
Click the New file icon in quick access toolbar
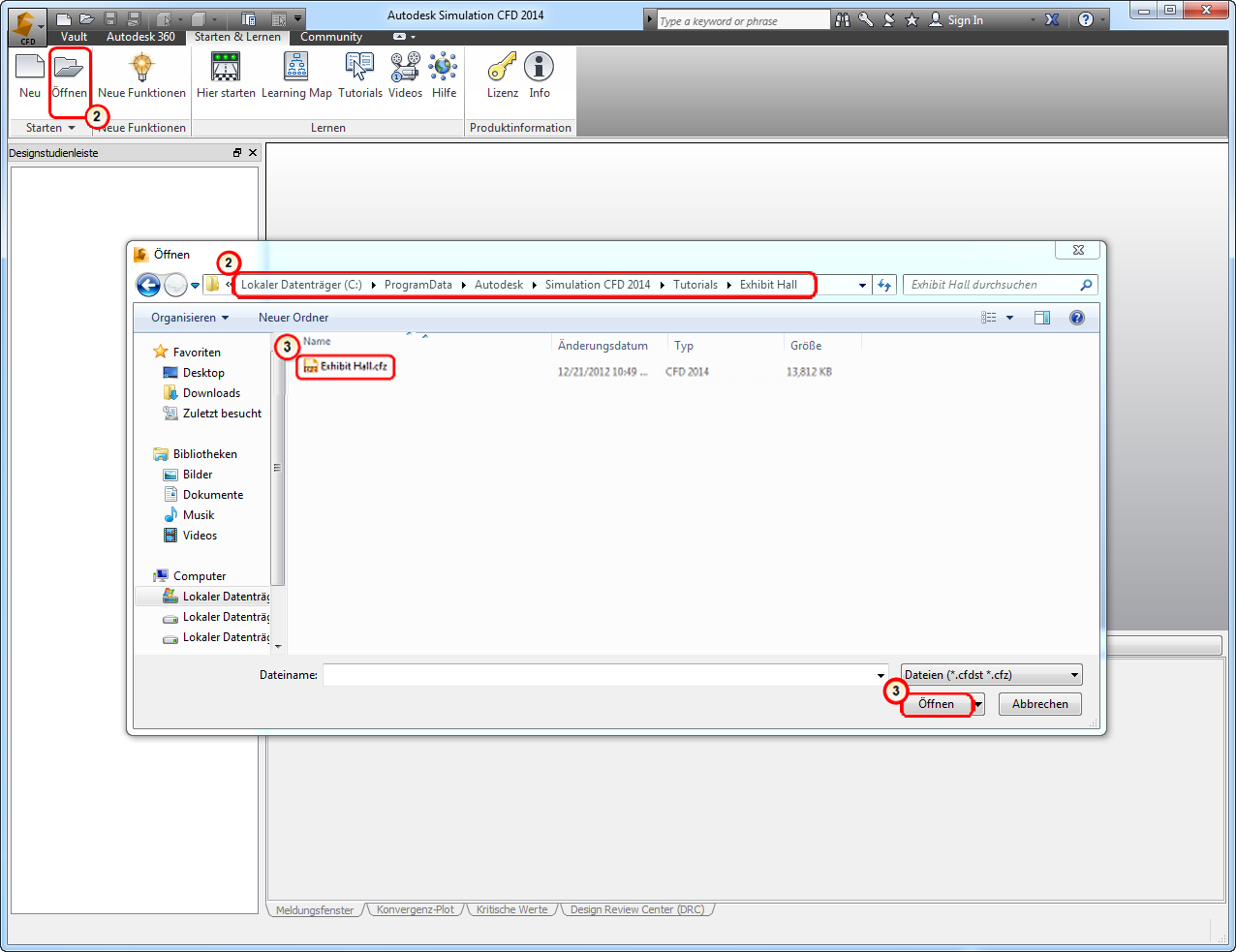click(64, 18)
